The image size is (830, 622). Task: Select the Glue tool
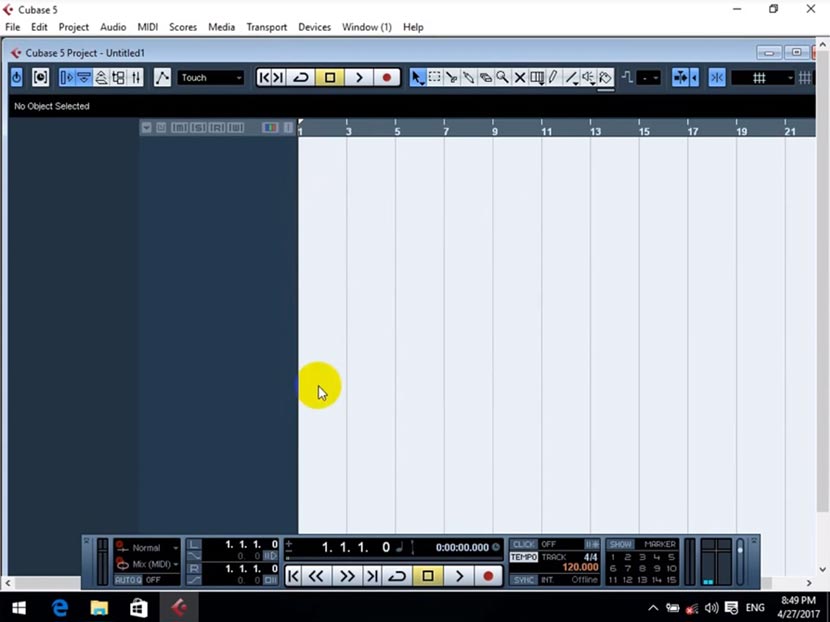click(468, 77)
